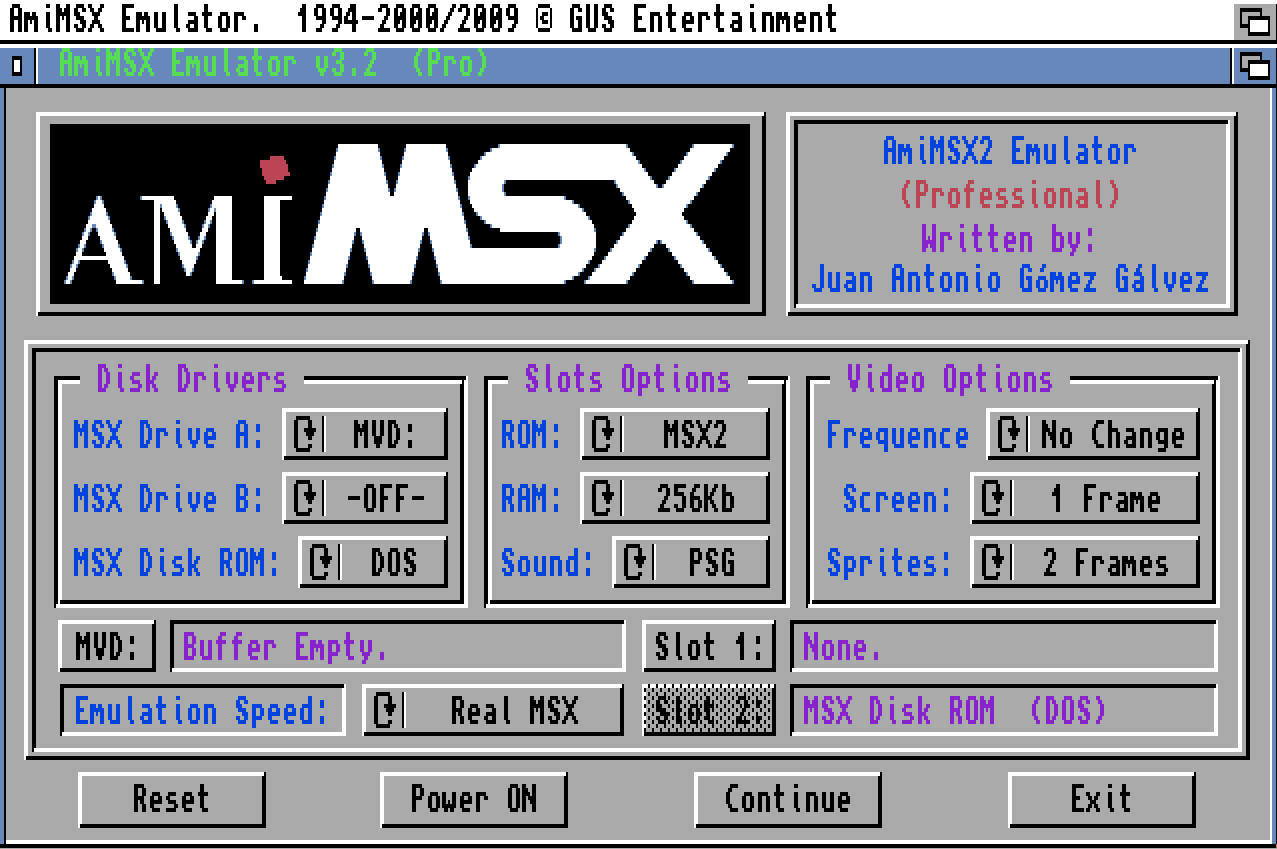The width and height of the screenshot is (1277, 849).
Task: Cycle the MSX Drive A gadget showing MVD:
Action: click(365, 435)
